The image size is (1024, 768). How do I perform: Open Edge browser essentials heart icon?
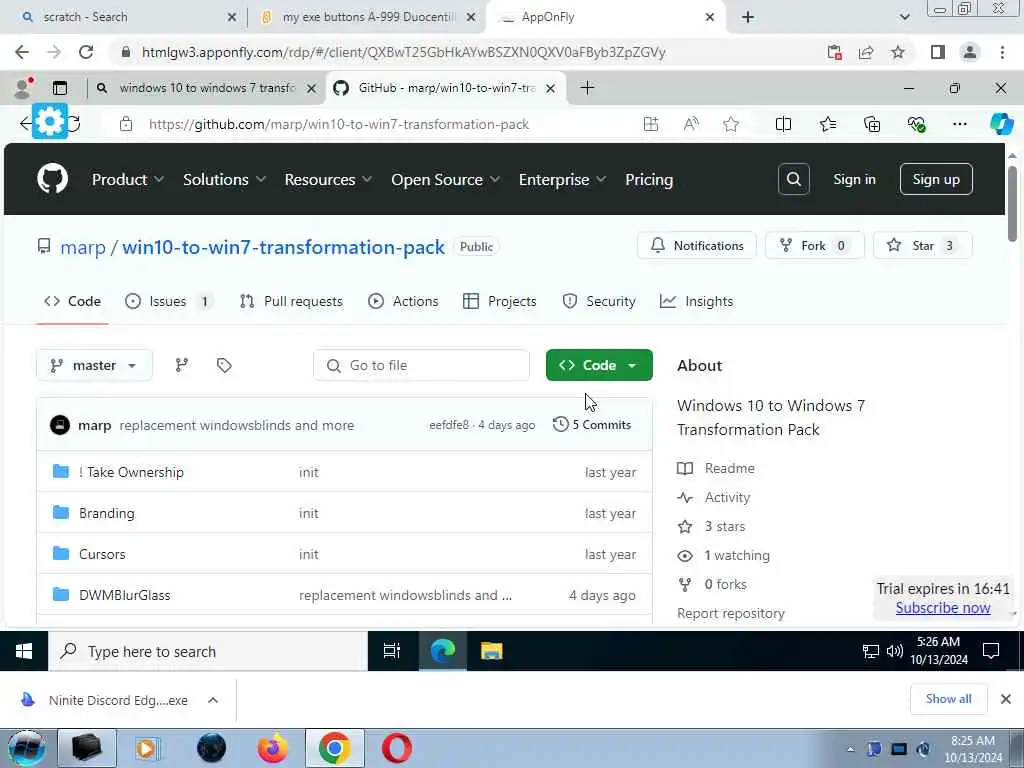click(x=916, y=124)
